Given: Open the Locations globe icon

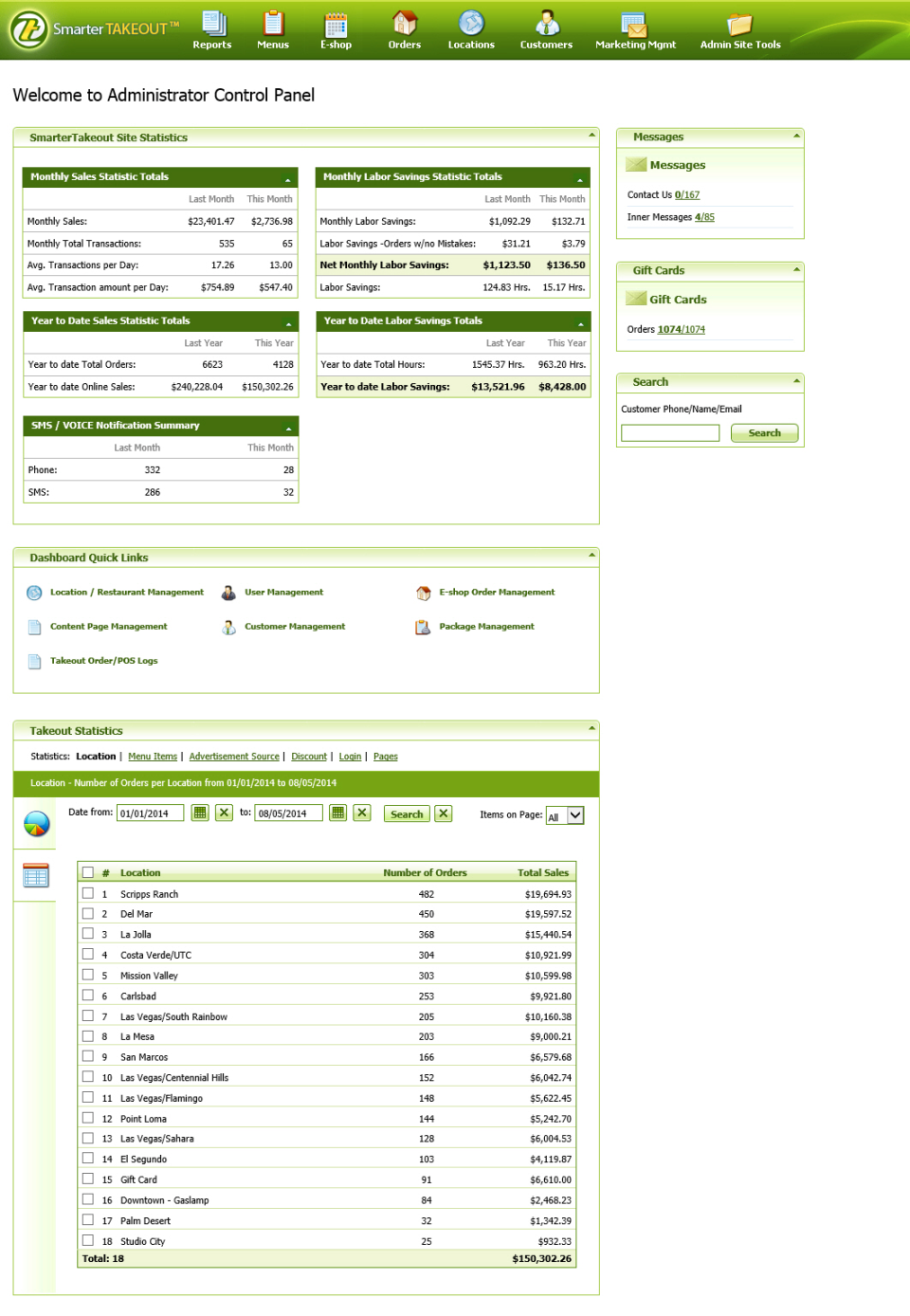Looking at the screenshot, I should pos(471,23).
